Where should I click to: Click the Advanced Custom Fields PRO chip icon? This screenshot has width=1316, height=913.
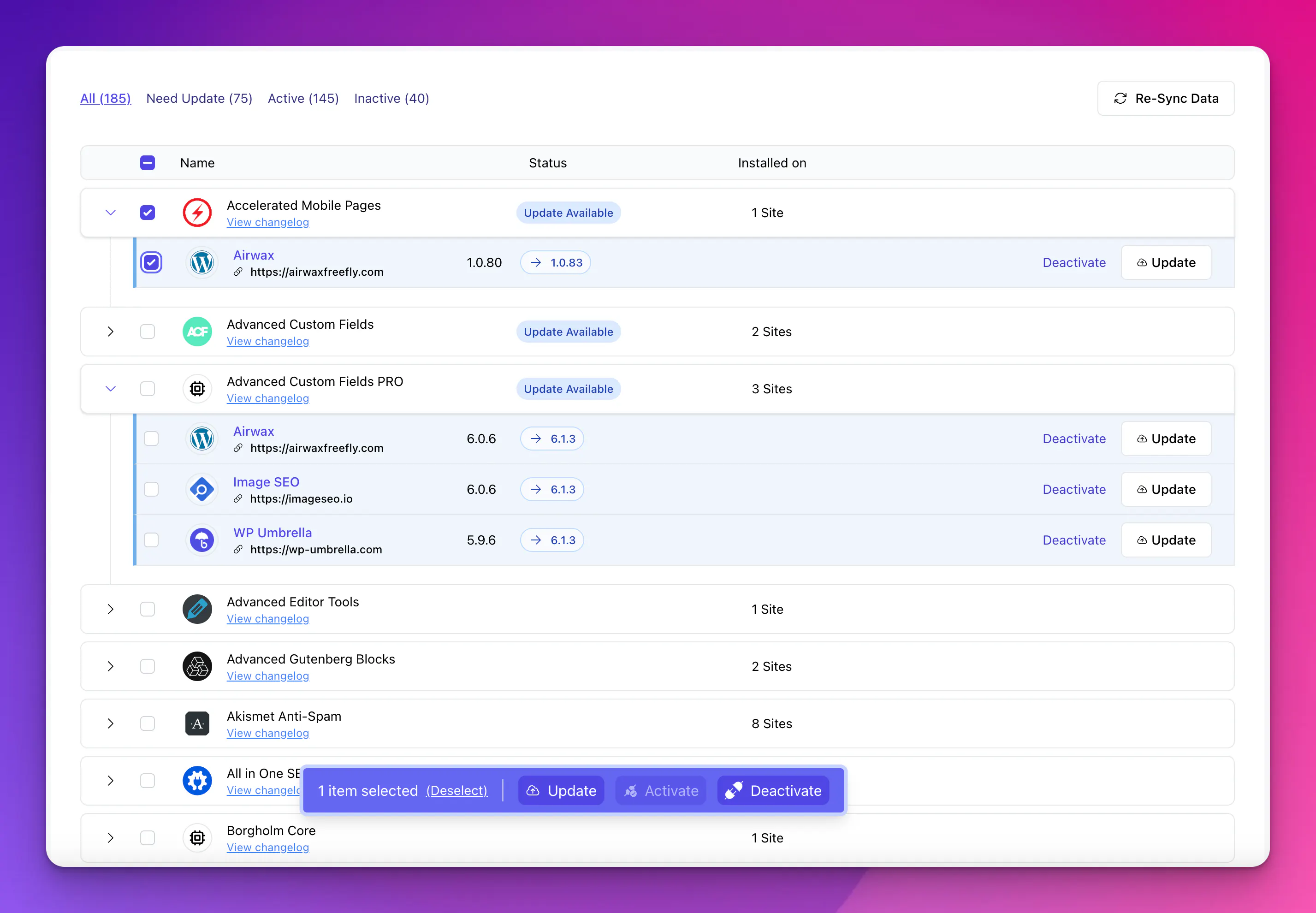[197, 389]
